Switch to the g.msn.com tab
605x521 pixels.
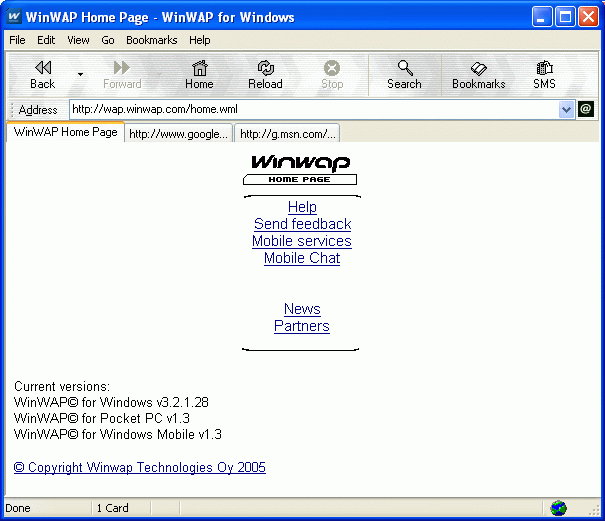pos(287,133)
